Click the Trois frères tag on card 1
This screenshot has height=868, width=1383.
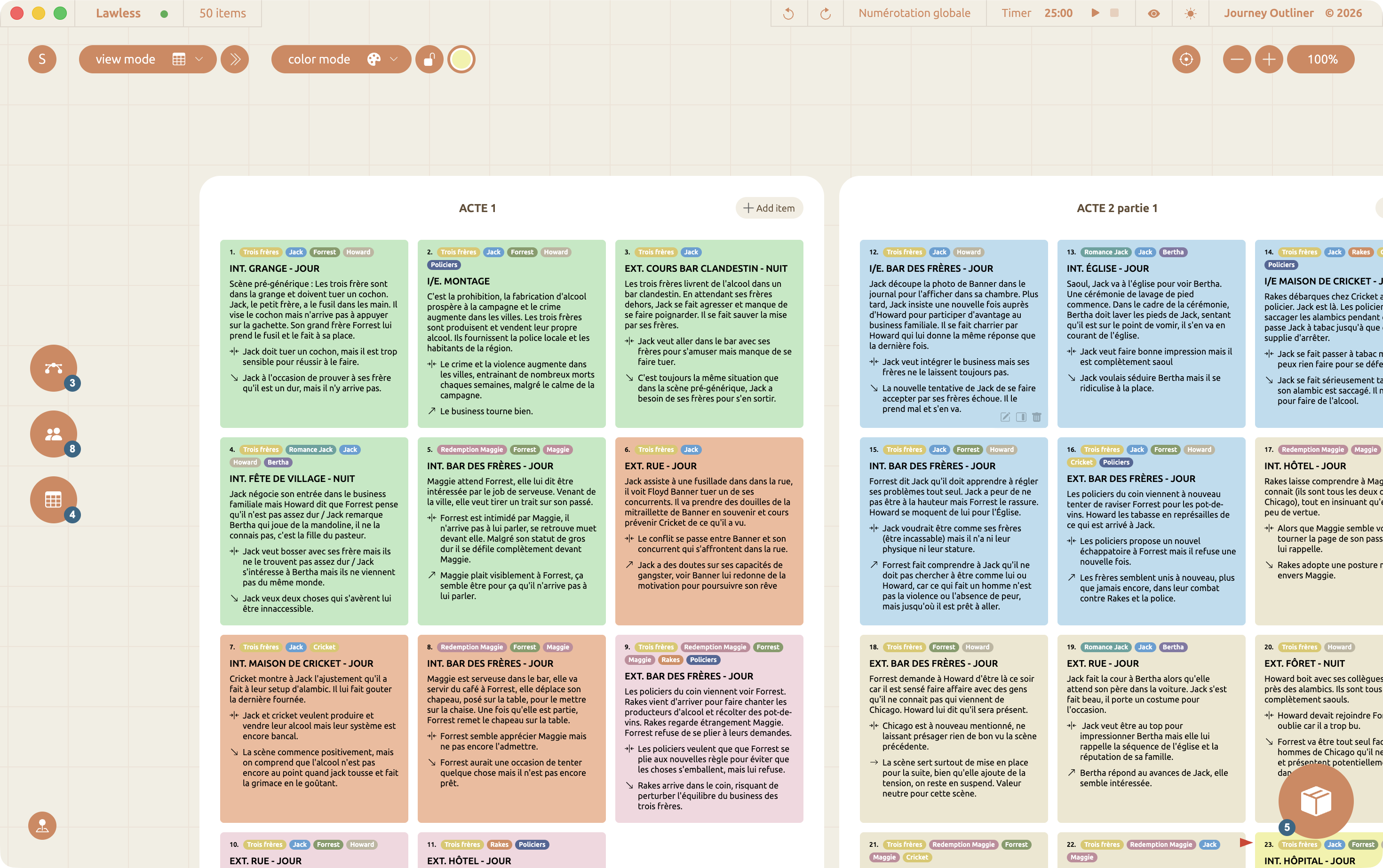pyautogui.click(x=261, y=252)
